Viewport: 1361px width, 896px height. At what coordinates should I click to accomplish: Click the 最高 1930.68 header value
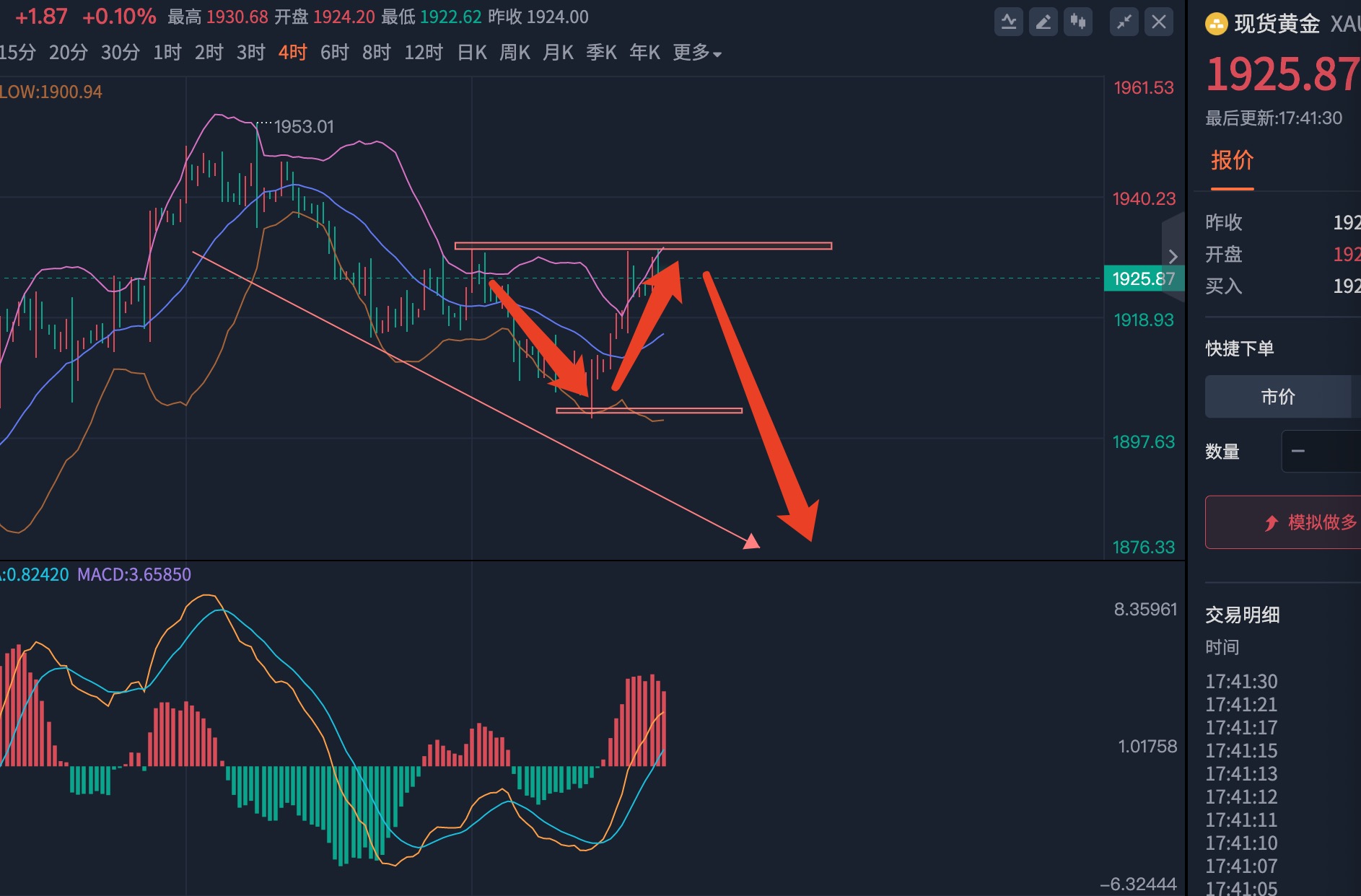[x=218, y=17]
